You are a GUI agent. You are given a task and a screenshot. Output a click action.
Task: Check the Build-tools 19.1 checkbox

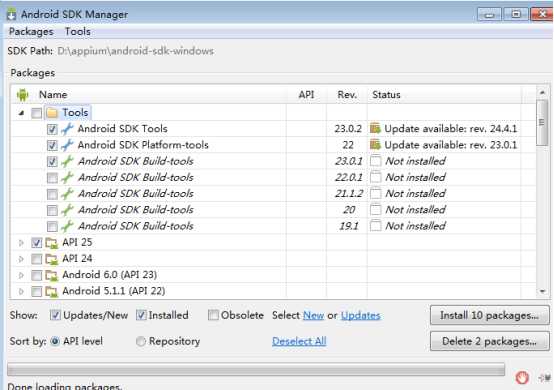pyautogui.click(x=52, y=227)
